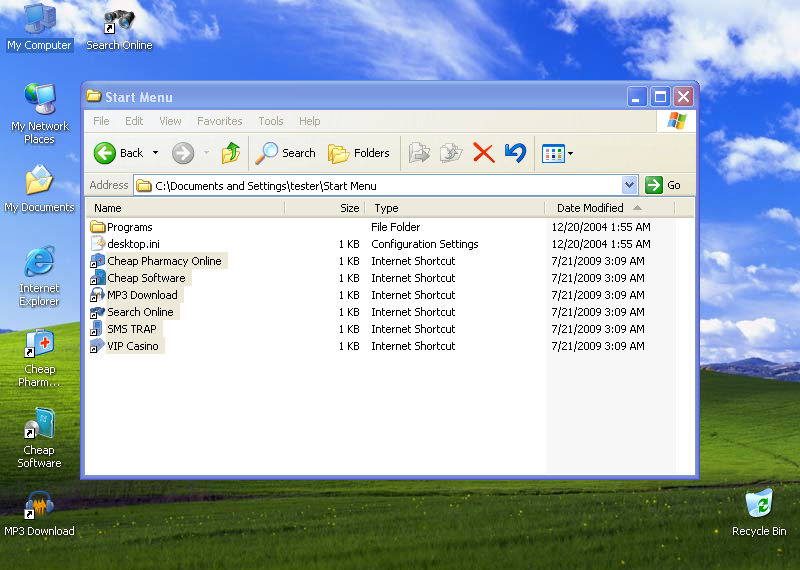Open the View menu

coord(170,121)
